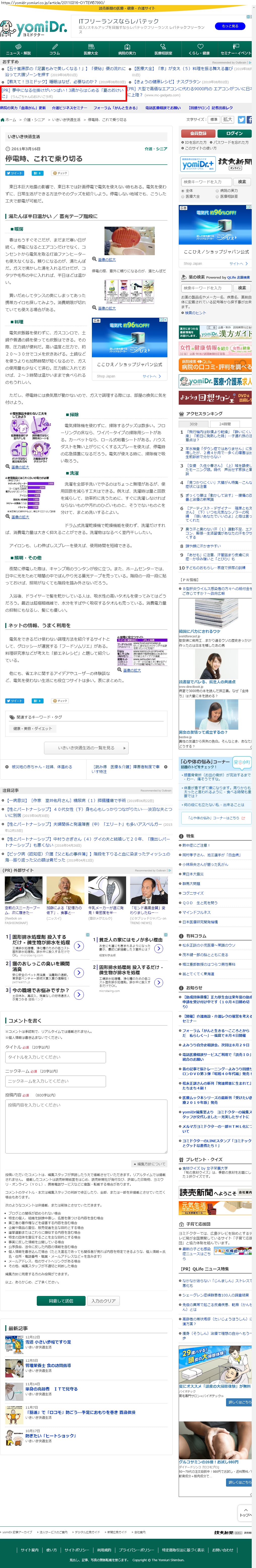Click the よみうり回想サロン banner
The width and height of the screenshot is (256, 1568).
coord(215,397)
